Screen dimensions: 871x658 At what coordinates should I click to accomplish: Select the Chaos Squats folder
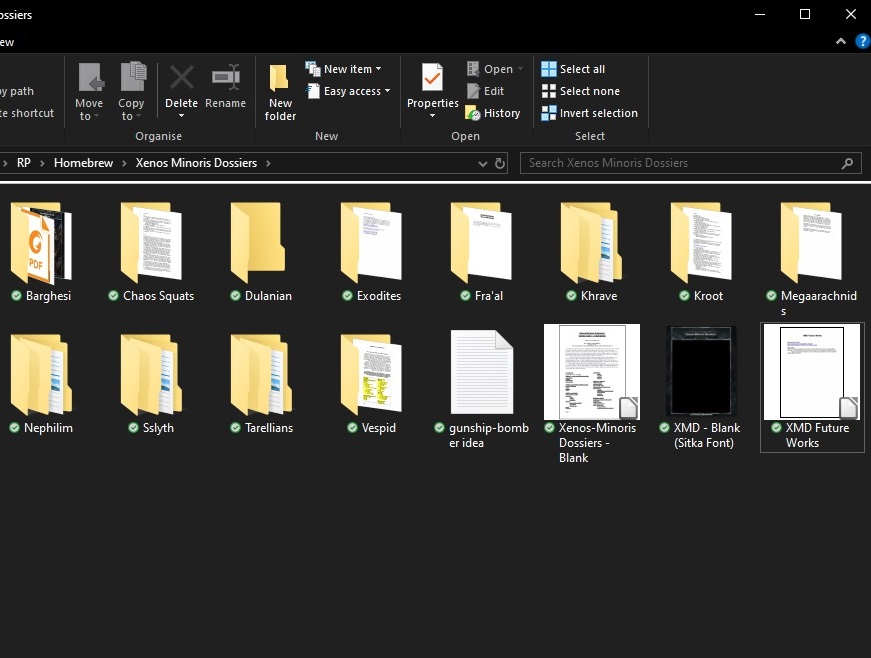151,243
